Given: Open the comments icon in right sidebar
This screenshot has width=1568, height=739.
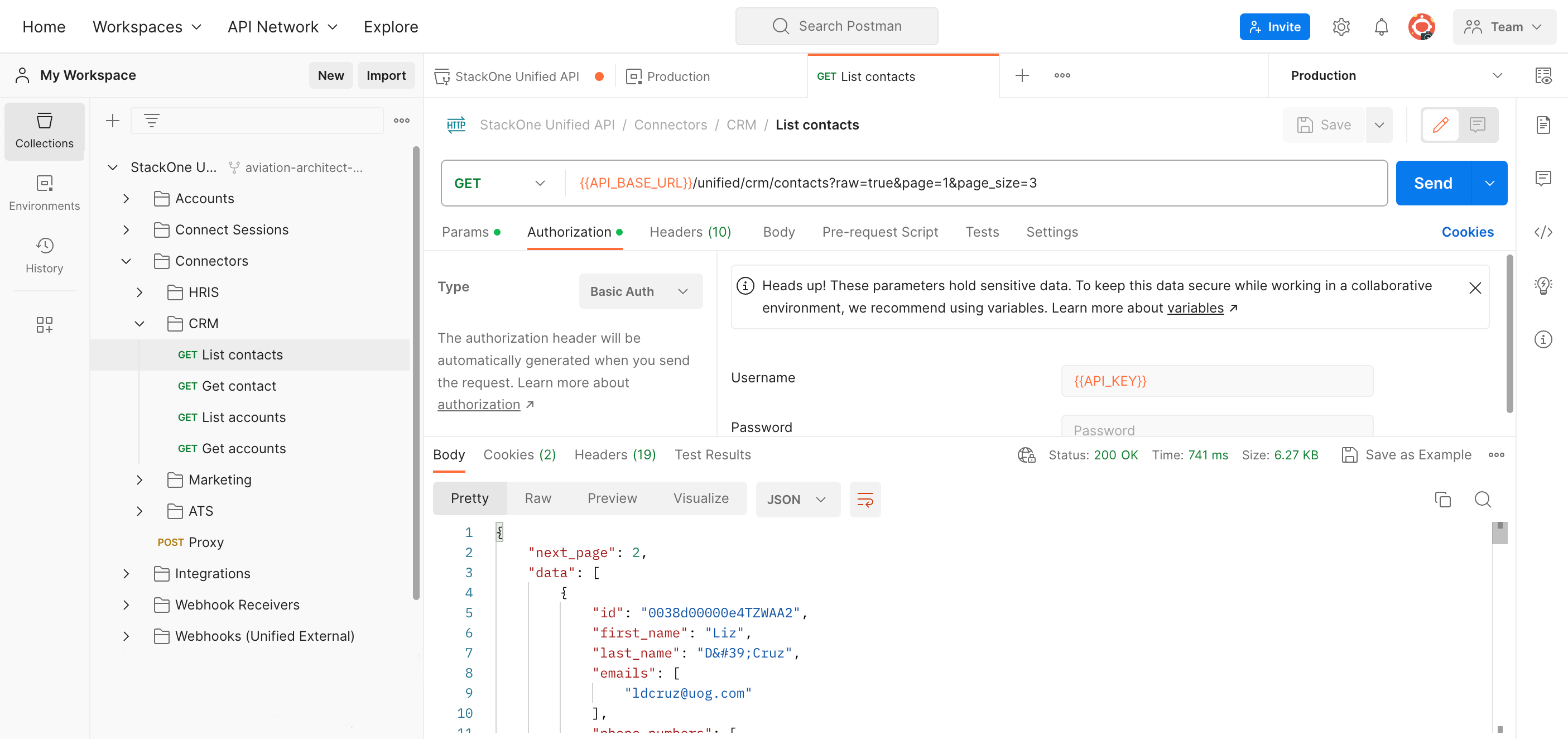Looking at the screenshot, I should (1543, 179).
